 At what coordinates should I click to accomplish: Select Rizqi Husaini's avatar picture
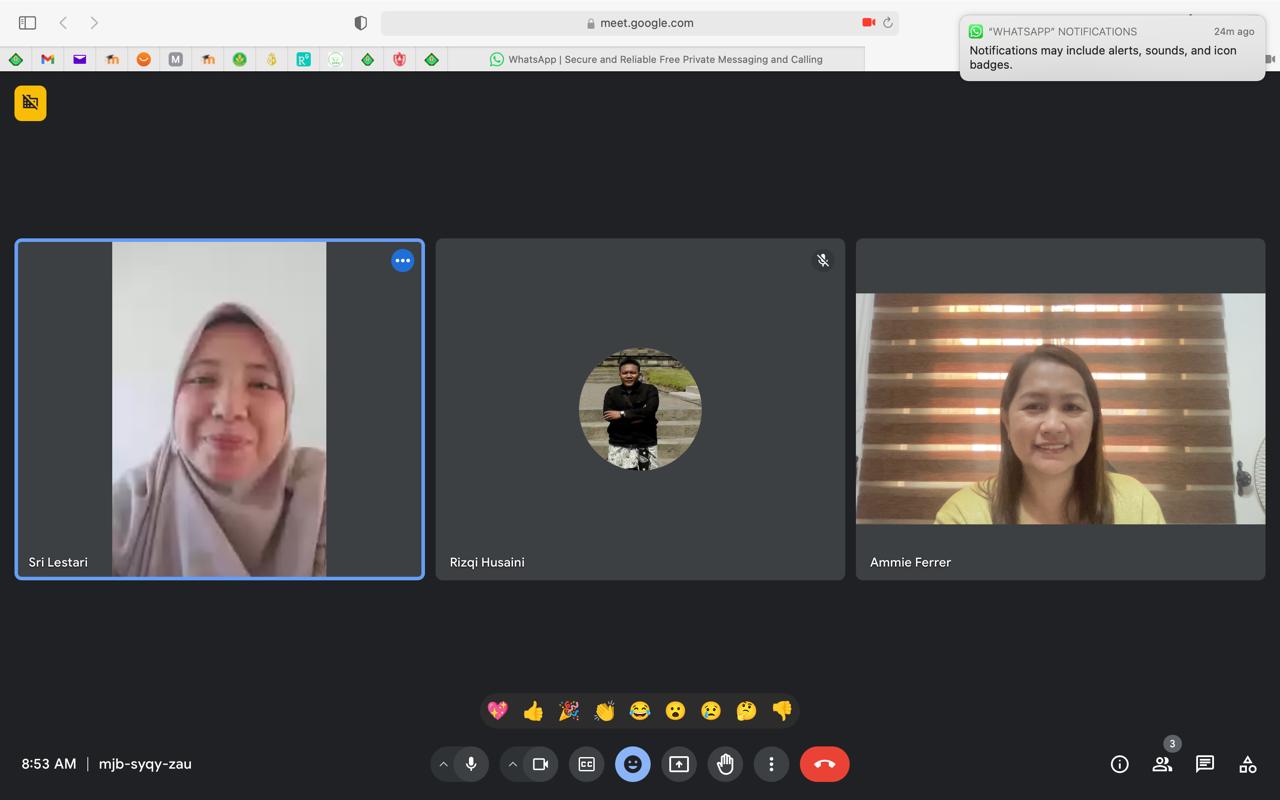[x=640, y=409]
